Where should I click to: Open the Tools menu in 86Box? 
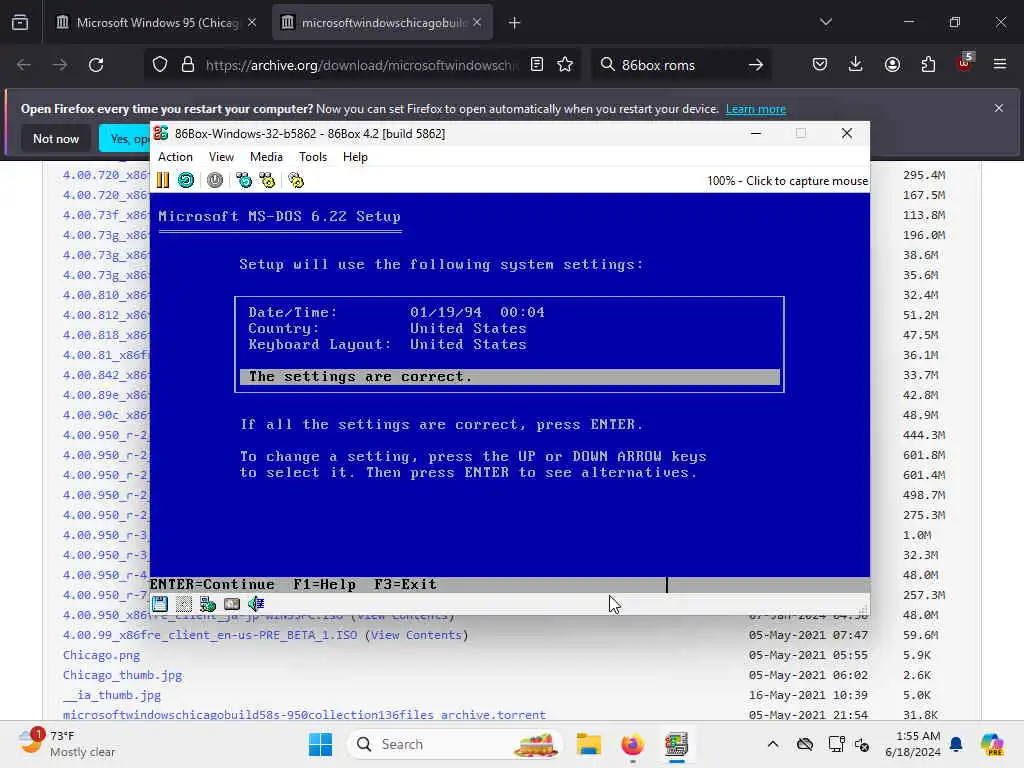313,157
